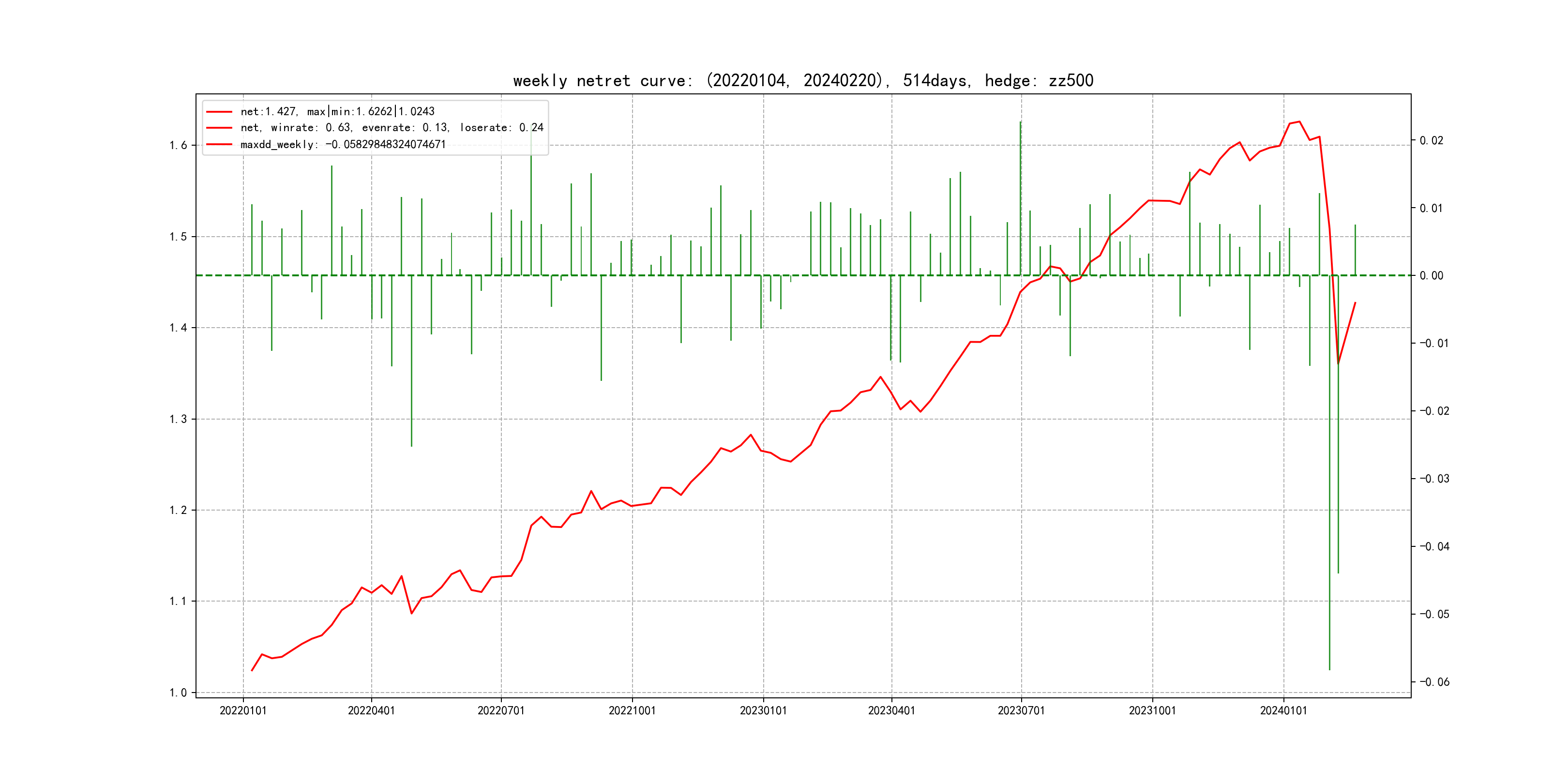This screenshot has height=784, width=1568.
Task: Click the 'net:1.427, max|min' legend entry
Action: (337, 111)
